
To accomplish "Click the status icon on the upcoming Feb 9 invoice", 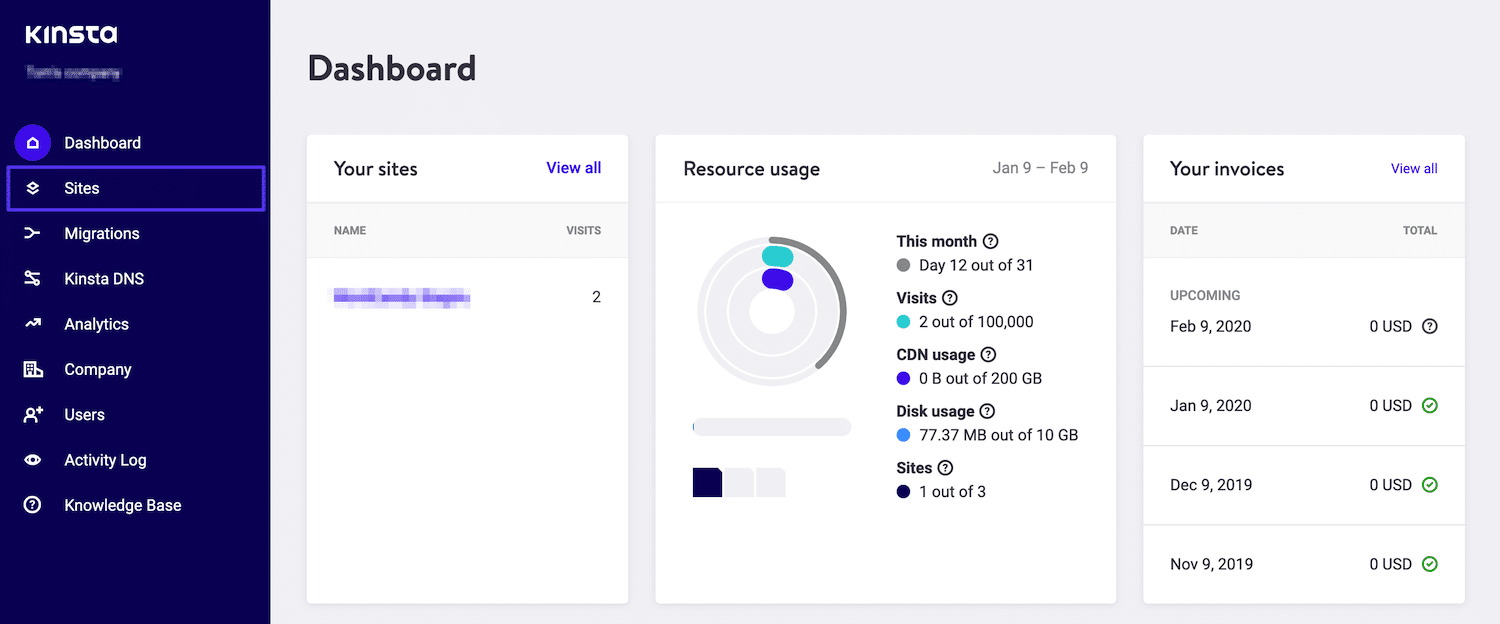I will click(x=1430, y=325).
